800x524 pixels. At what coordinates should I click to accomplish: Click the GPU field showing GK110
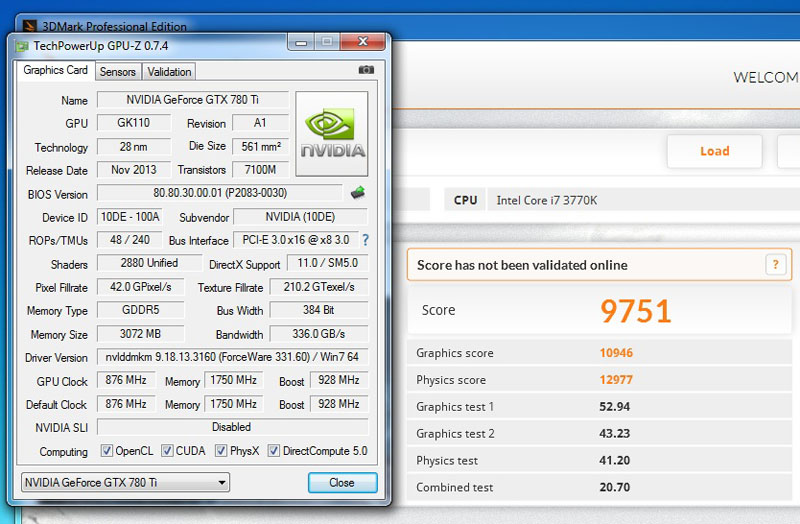[x=134, y=123]
